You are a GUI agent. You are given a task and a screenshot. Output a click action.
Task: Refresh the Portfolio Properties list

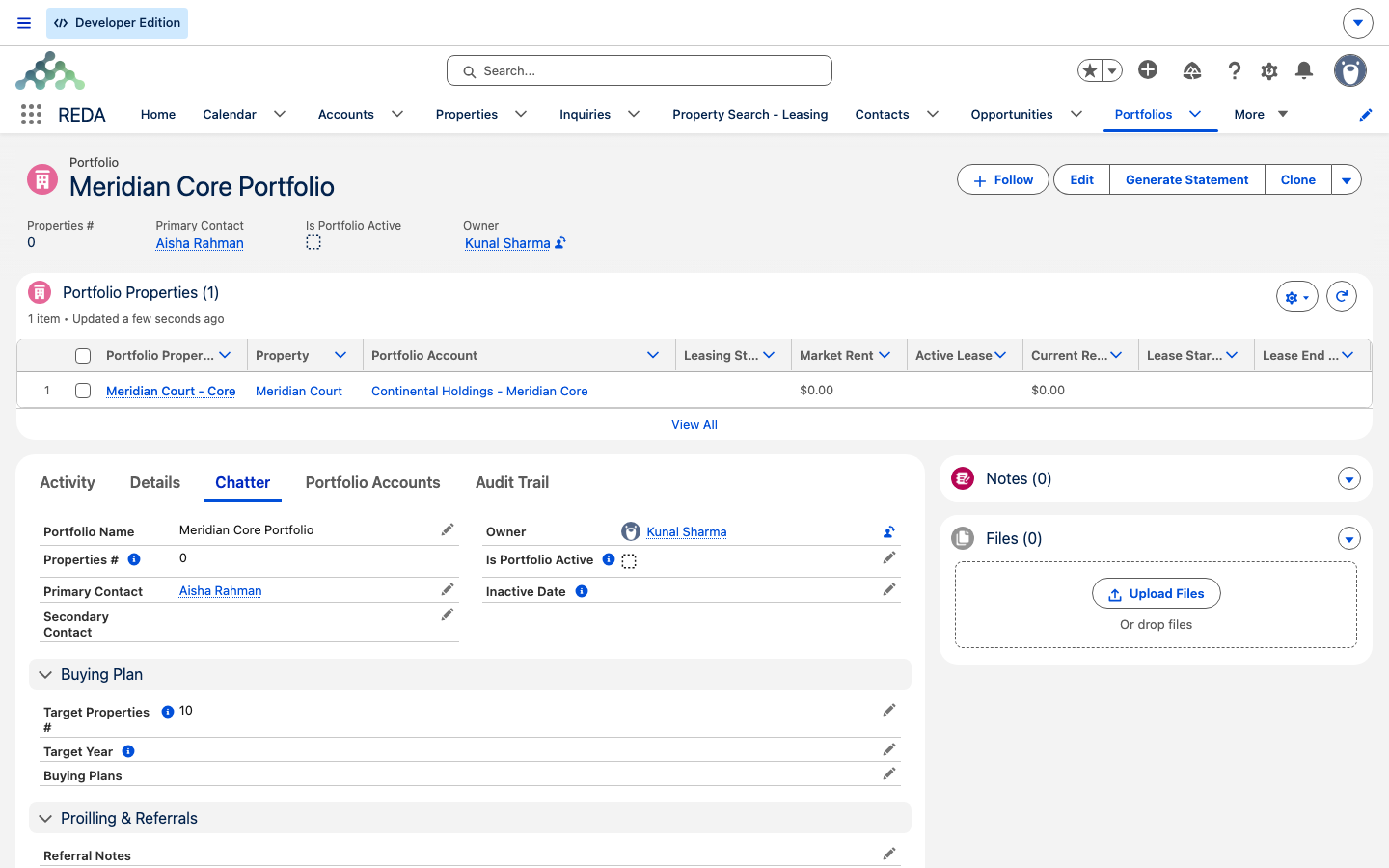tap(1342, 296)
